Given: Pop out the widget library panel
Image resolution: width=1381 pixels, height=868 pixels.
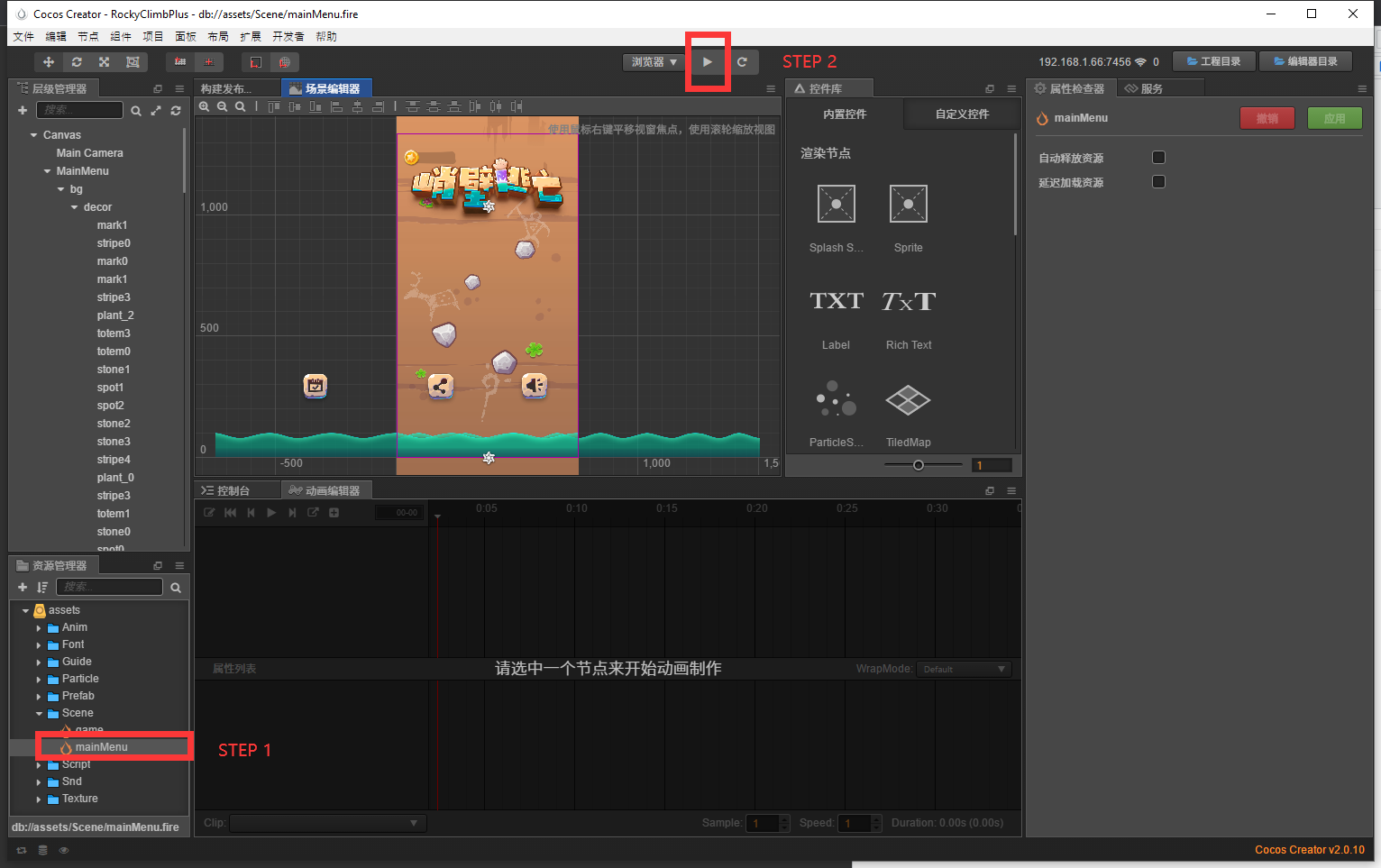Looking at the screenshot, I should (990, 88).
